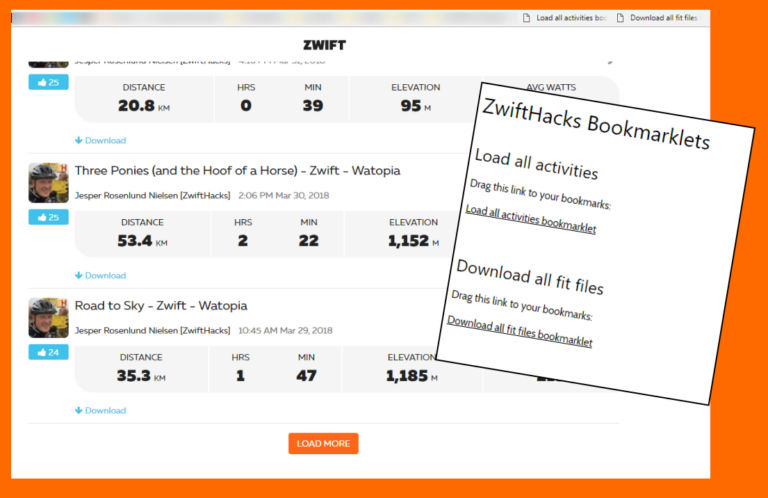This screenshot has width=768, height=498.
Task: Click the ZwiftHacks Bookmarklets heading
Action: 596,124
